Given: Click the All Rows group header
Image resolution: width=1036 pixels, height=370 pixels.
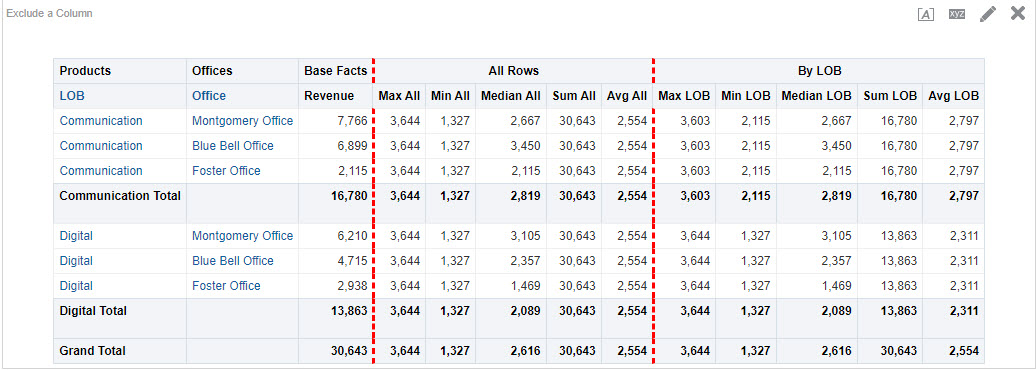Looking at the screenshot, I should [513, 71].
